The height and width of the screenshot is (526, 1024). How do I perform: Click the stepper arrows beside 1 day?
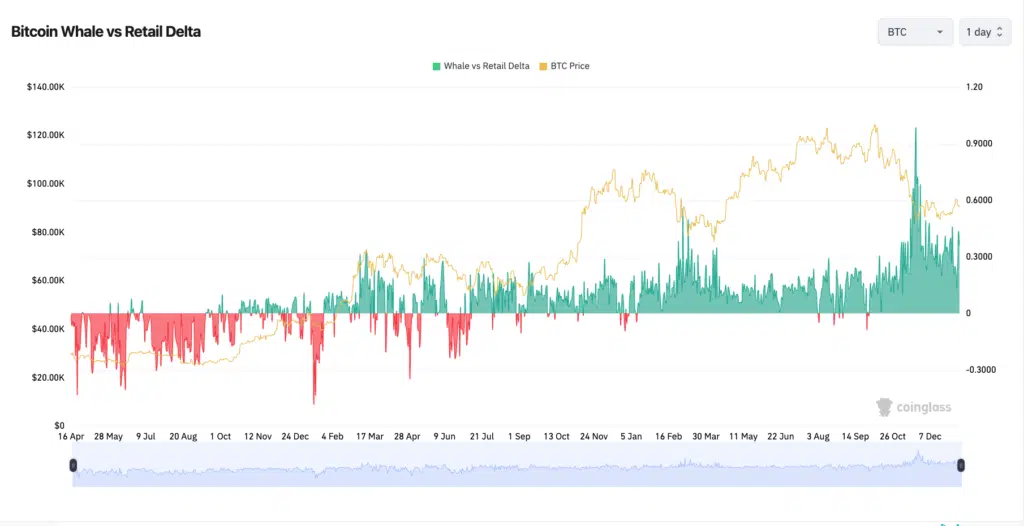coord(999,32)
